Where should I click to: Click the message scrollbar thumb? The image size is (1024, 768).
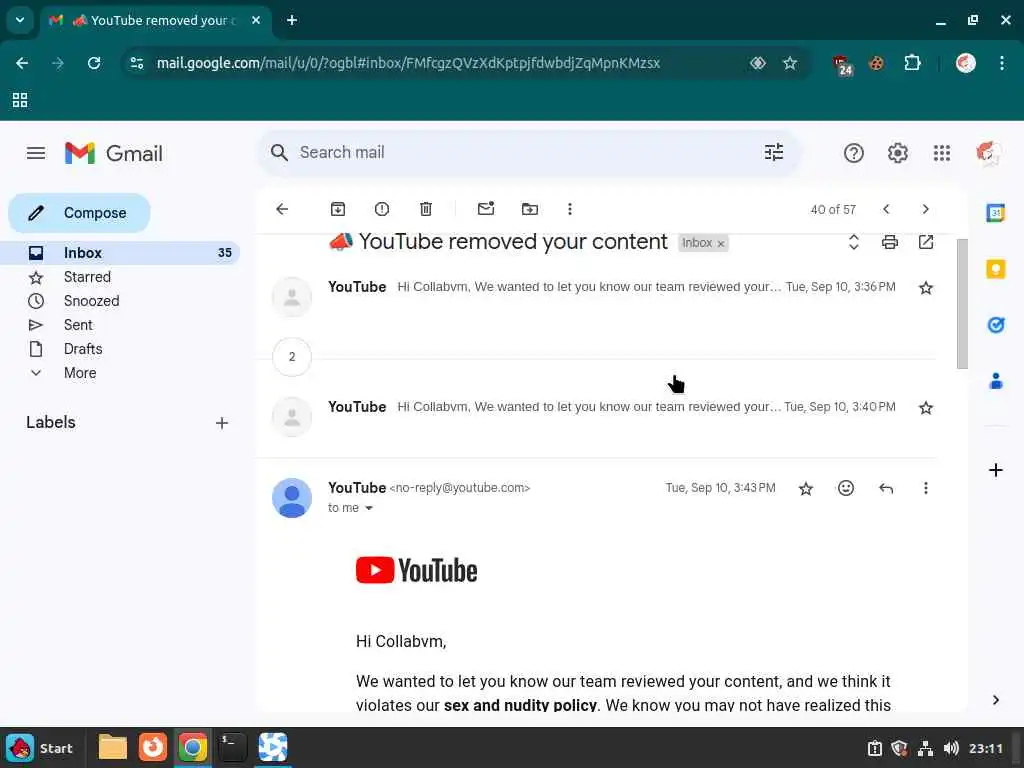click(962, 304)
